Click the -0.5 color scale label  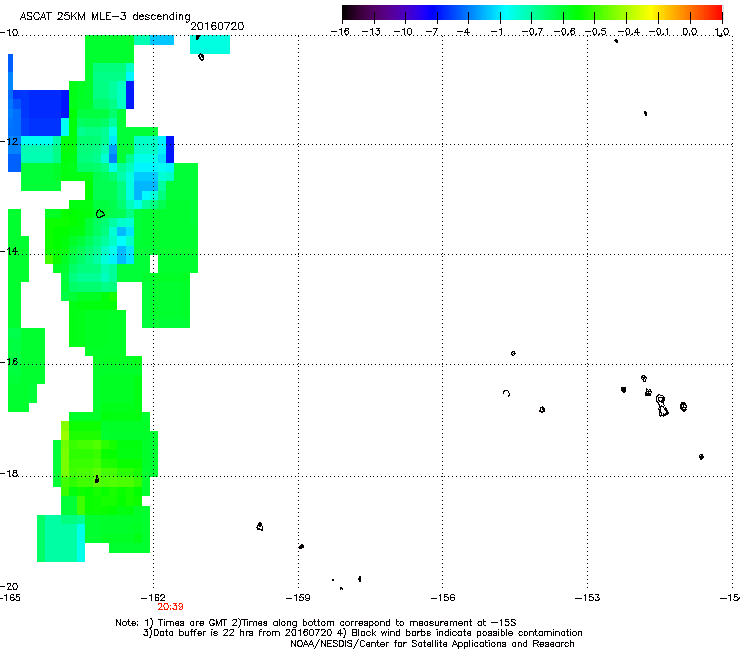tap(596, 32)
